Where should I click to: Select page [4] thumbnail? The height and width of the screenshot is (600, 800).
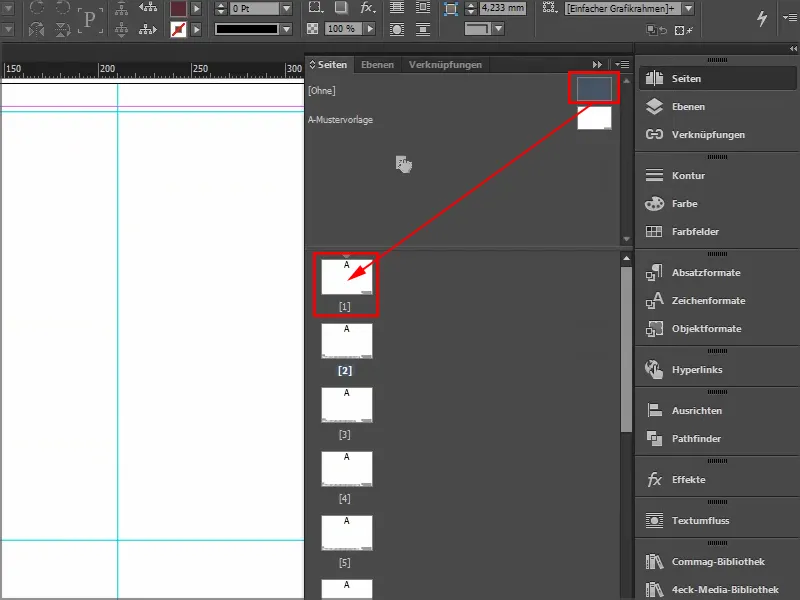pyautogui.click(x=346, y=469)
